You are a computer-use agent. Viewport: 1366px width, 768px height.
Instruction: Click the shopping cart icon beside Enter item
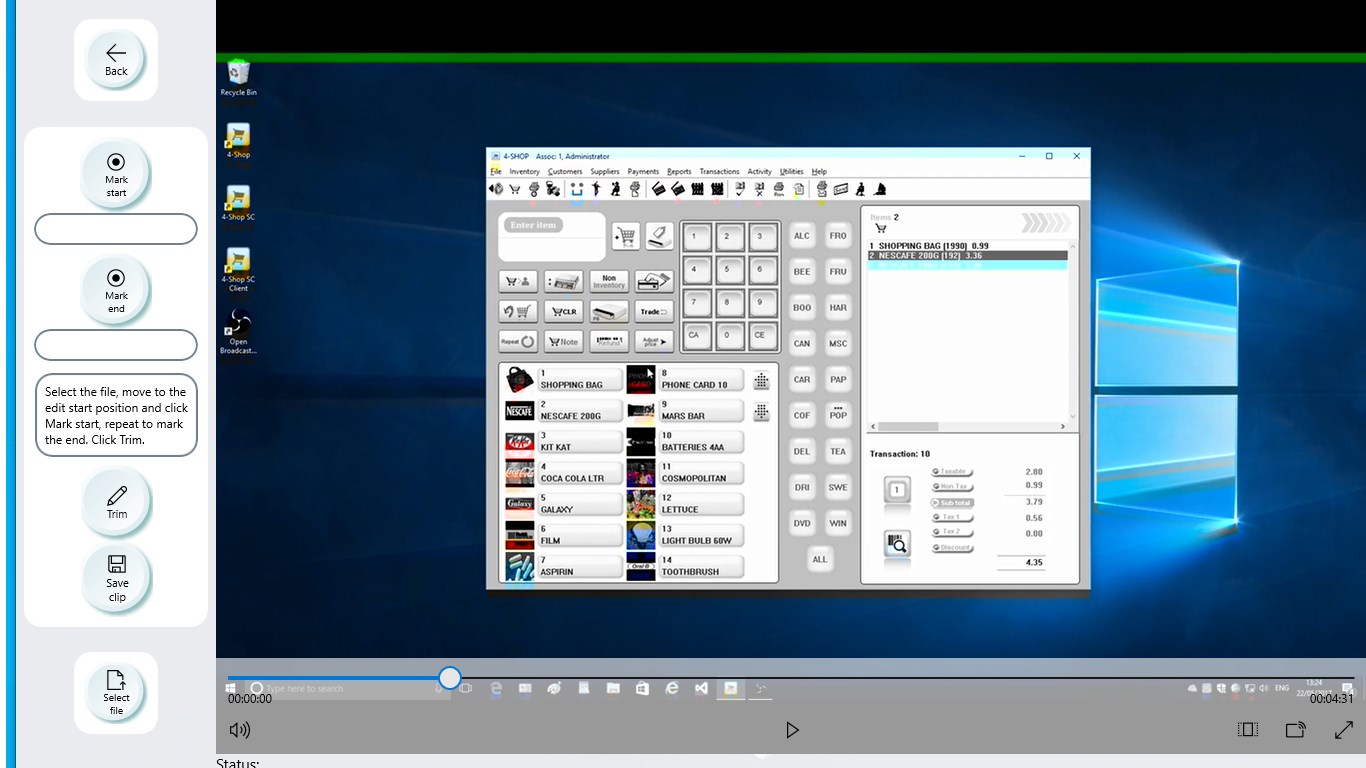coord(626,237)
